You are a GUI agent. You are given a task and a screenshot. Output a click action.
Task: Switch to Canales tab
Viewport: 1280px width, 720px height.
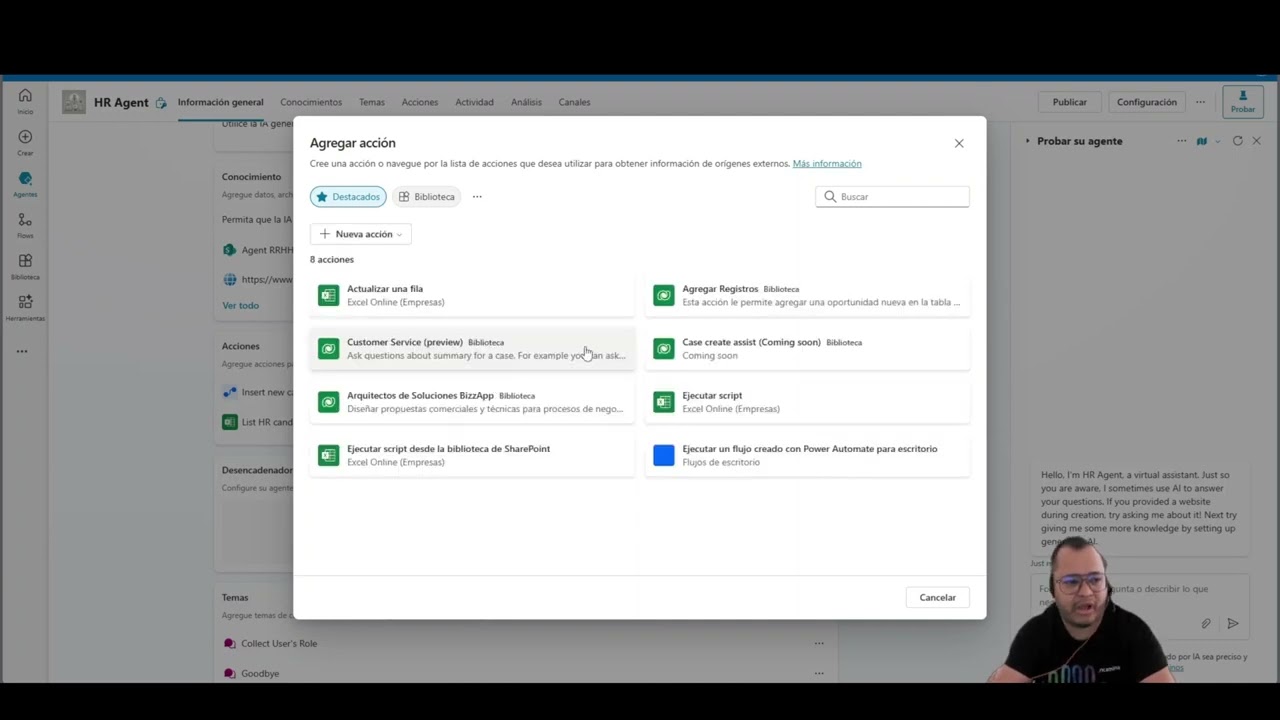(574, 102)
